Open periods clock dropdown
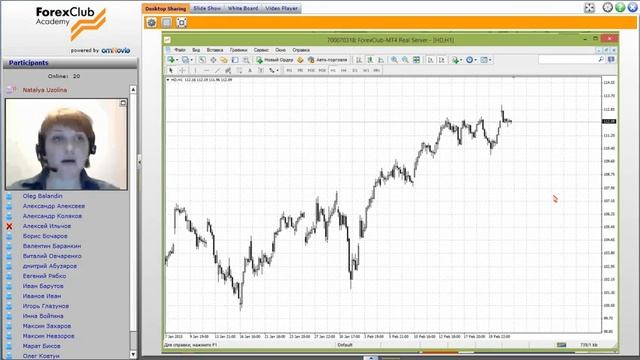Screen dimensions: 640x360 [471, 60]
